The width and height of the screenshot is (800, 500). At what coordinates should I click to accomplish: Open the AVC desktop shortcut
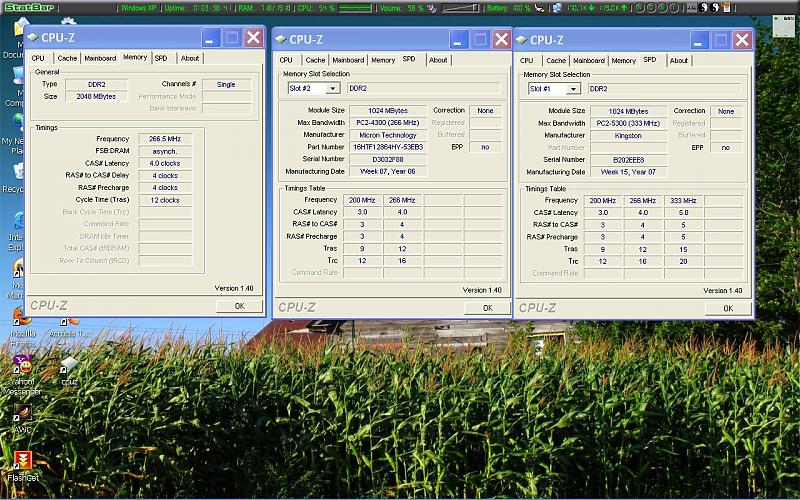tap(20, 413)
